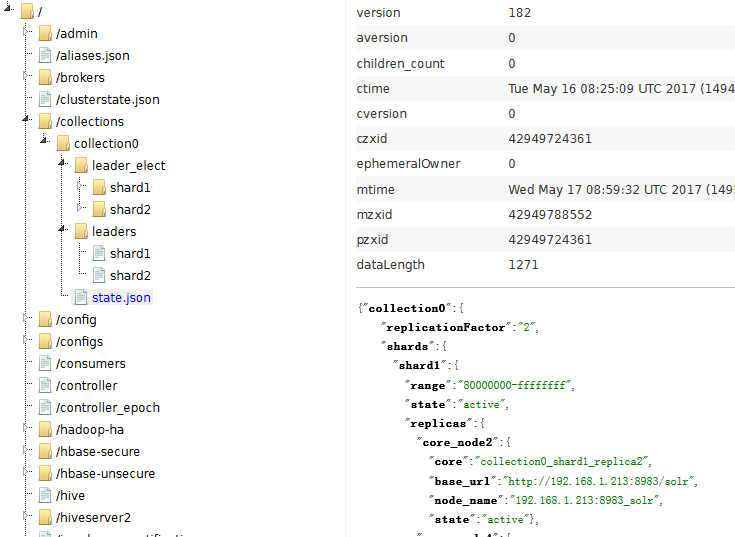The image size is (735, 537).
Task: Click the ctime value Tue May 16
Action: point(621,89)
